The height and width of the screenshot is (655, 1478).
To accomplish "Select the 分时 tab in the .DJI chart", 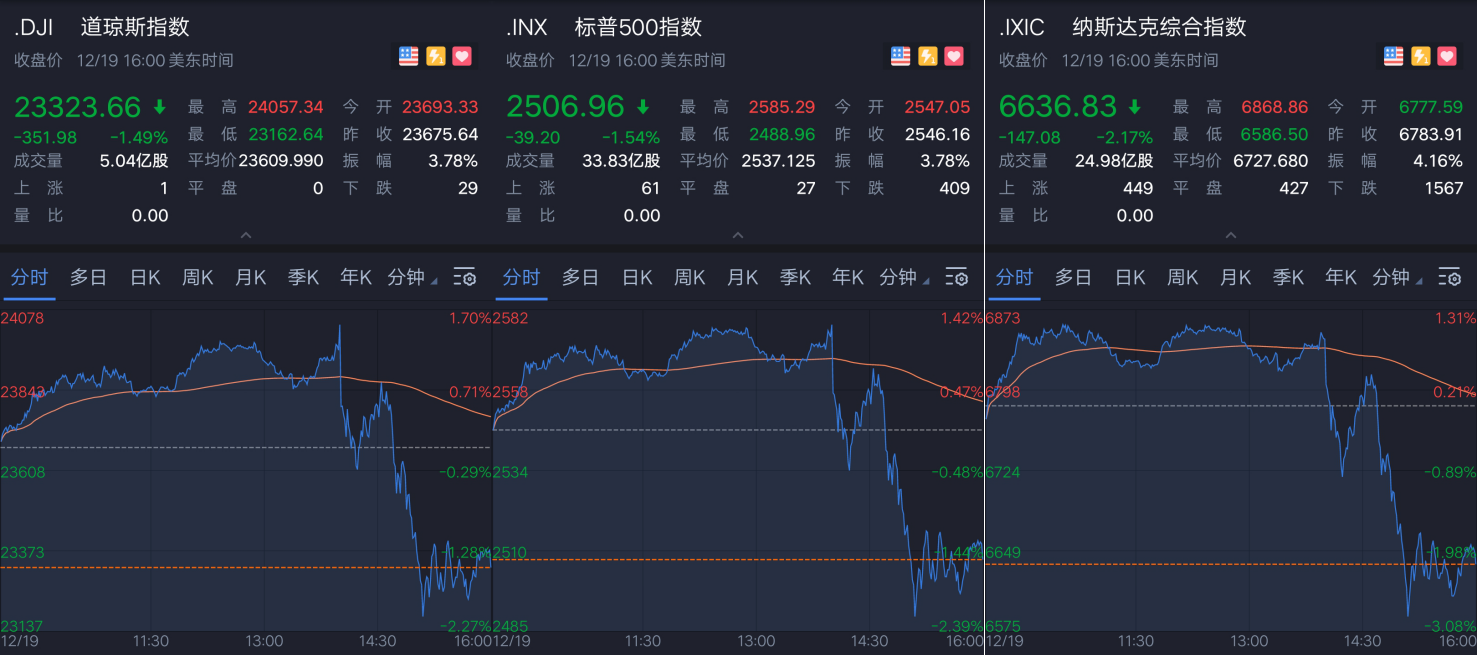I will click(x=29, y=277).
